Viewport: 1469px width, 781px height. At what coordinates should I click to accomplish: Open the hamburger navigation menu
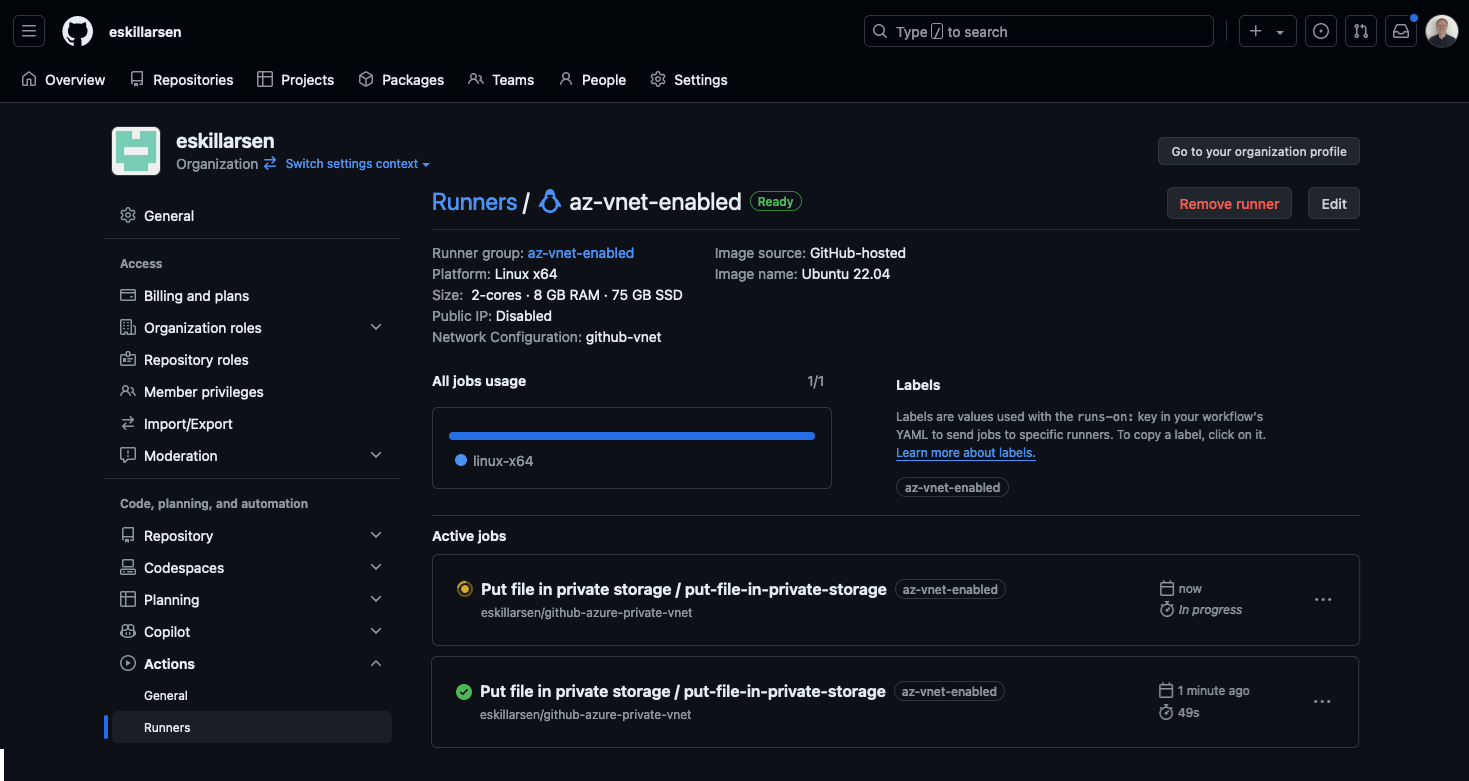(29, 31)
